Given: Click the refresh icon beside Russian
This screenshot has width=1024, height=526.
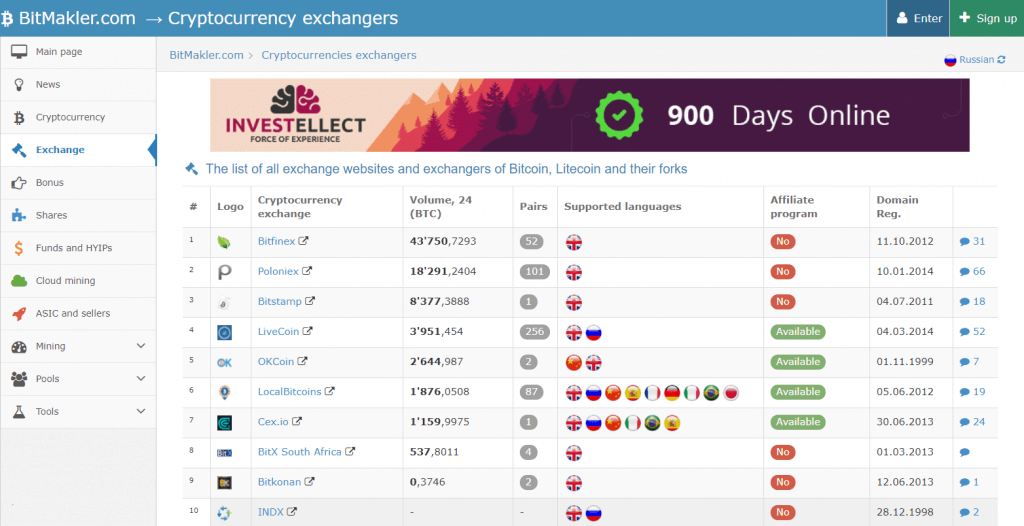Looking at the screenshot, I should coord(1001,59).
